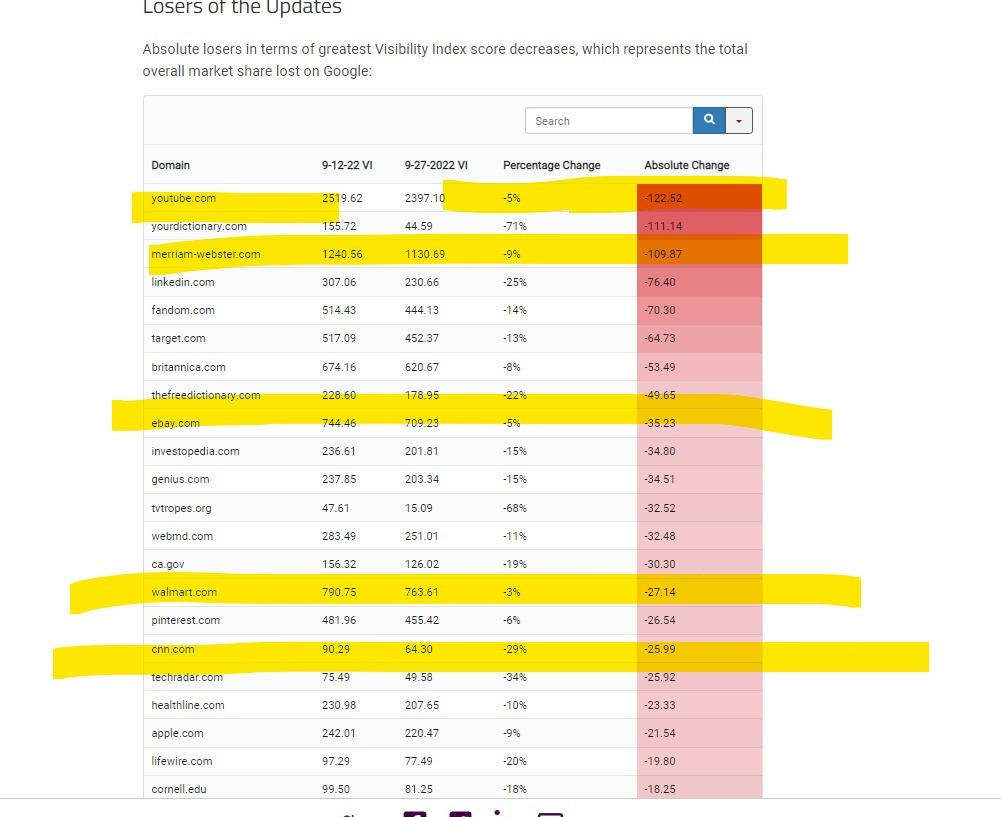Select the youtube.com domain cell
The image size is (1001, 817).
coord(184,199)
